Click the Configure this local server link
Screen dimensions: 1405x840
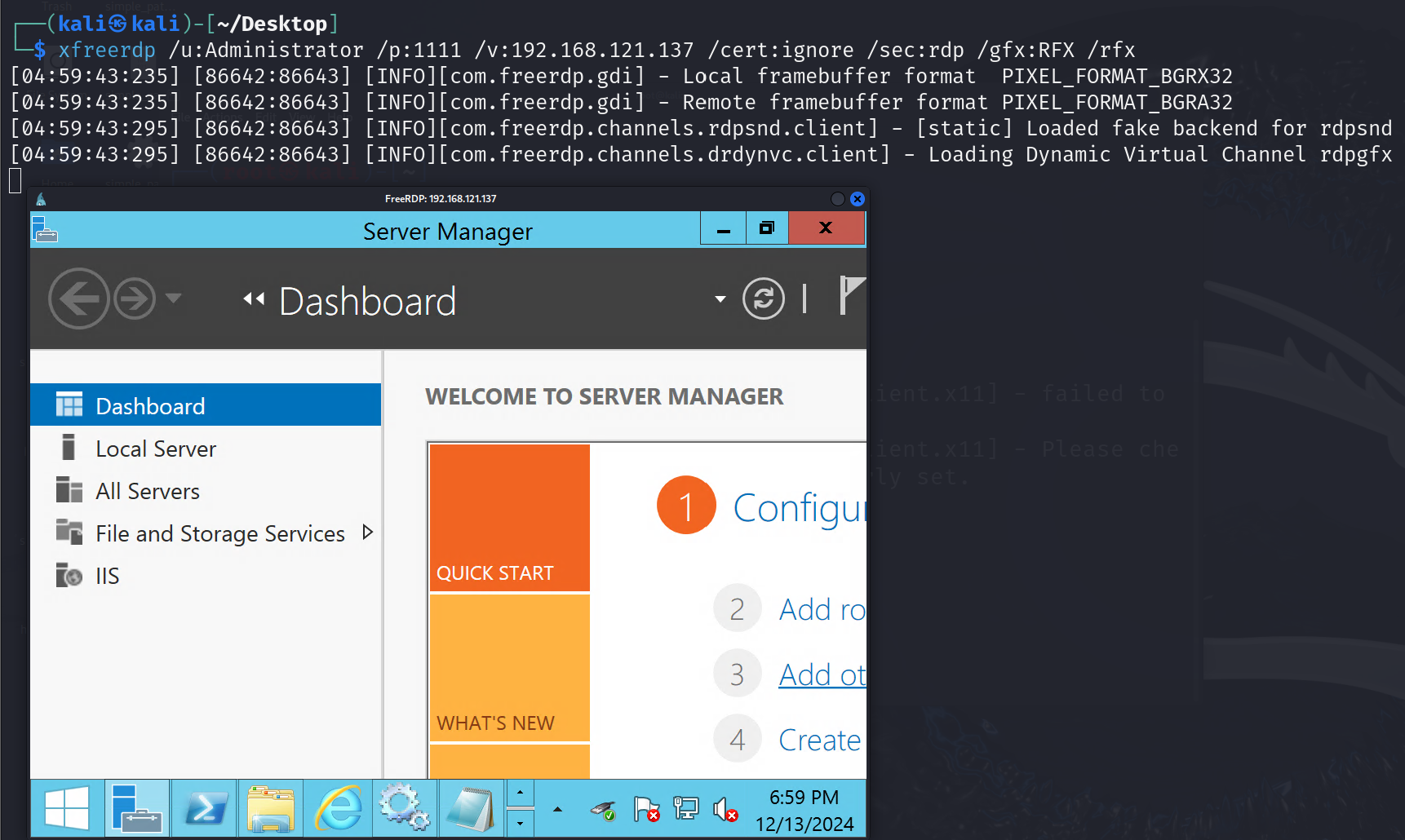(x=799, y=507)
